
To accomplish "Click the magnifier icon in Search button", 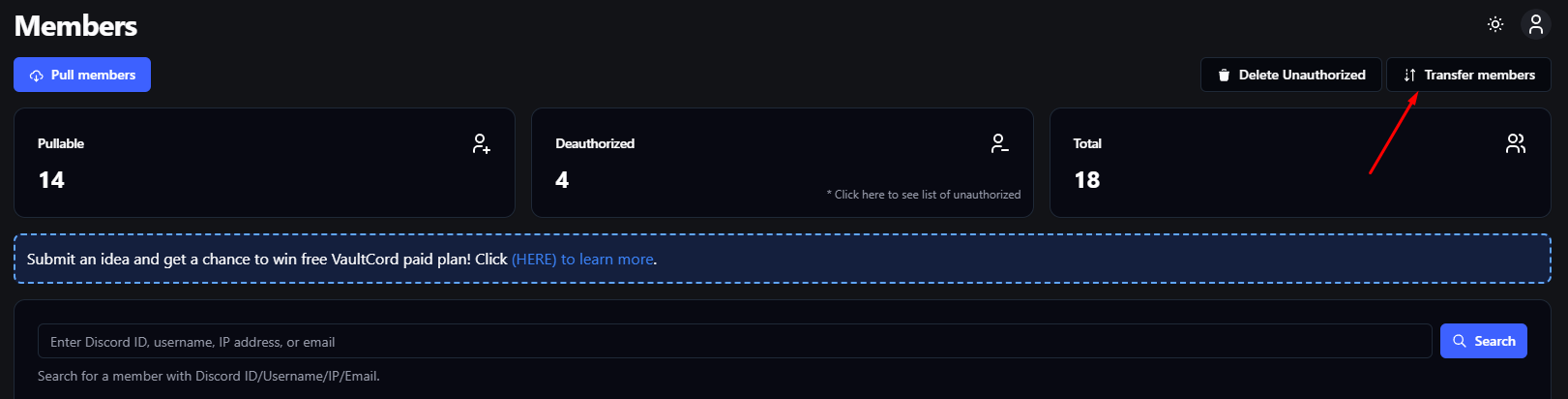I will coord(1460,342).
